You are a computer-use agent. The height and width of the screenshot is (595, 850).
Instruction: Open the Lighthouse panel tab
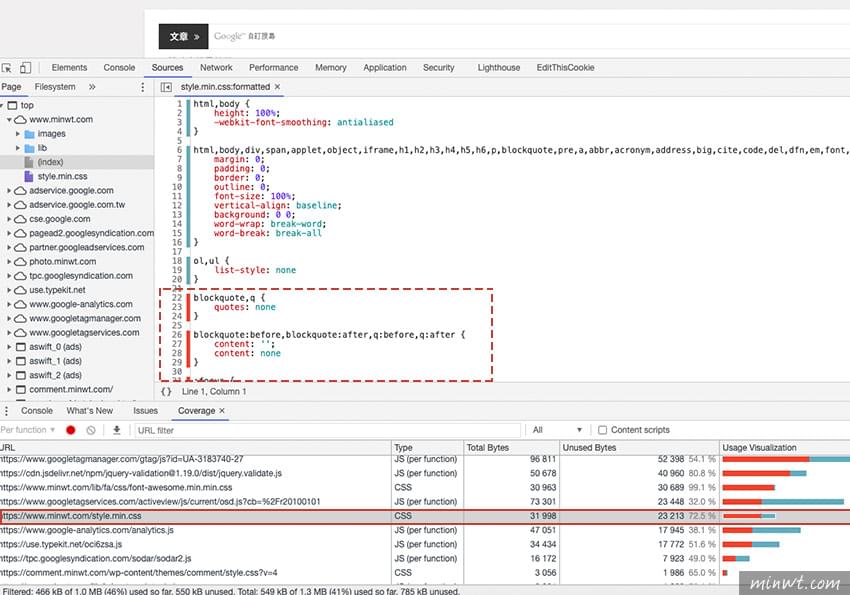coord(499,68)
